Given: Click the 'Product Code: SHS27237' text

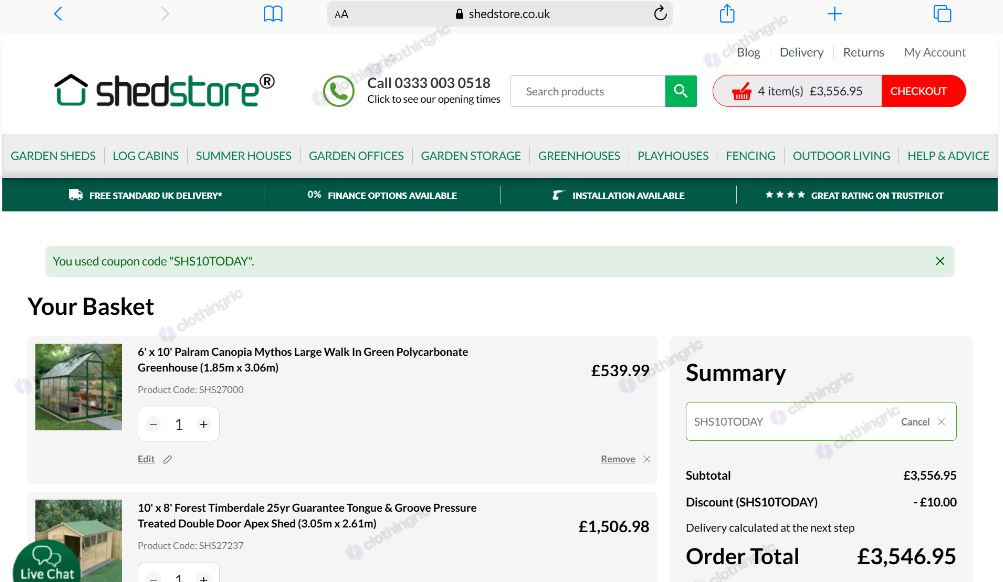Looking at the screenshot, I should point(191,546).
